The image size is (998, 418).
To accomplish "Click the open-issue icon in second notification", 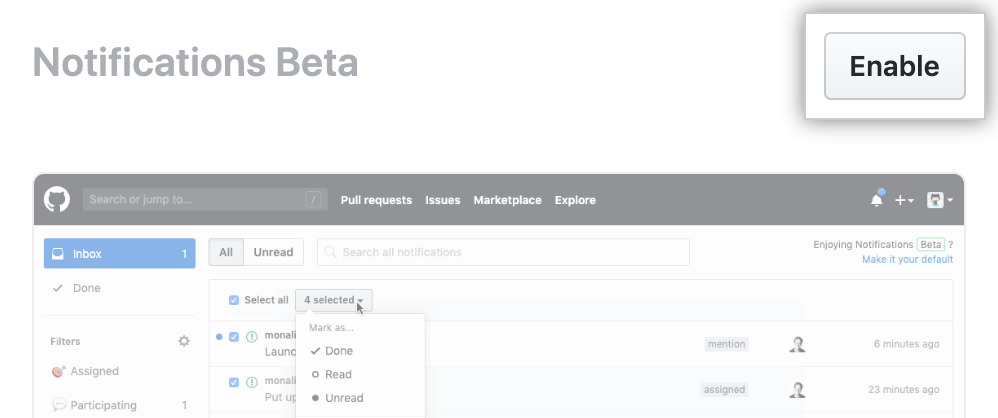I will pos(251,382).
